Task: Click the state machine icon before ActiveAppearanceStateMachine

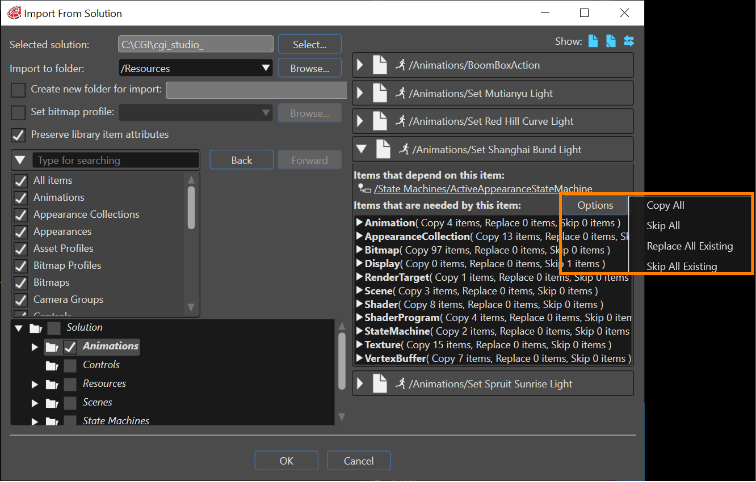Action: click(x=364, y=188)
